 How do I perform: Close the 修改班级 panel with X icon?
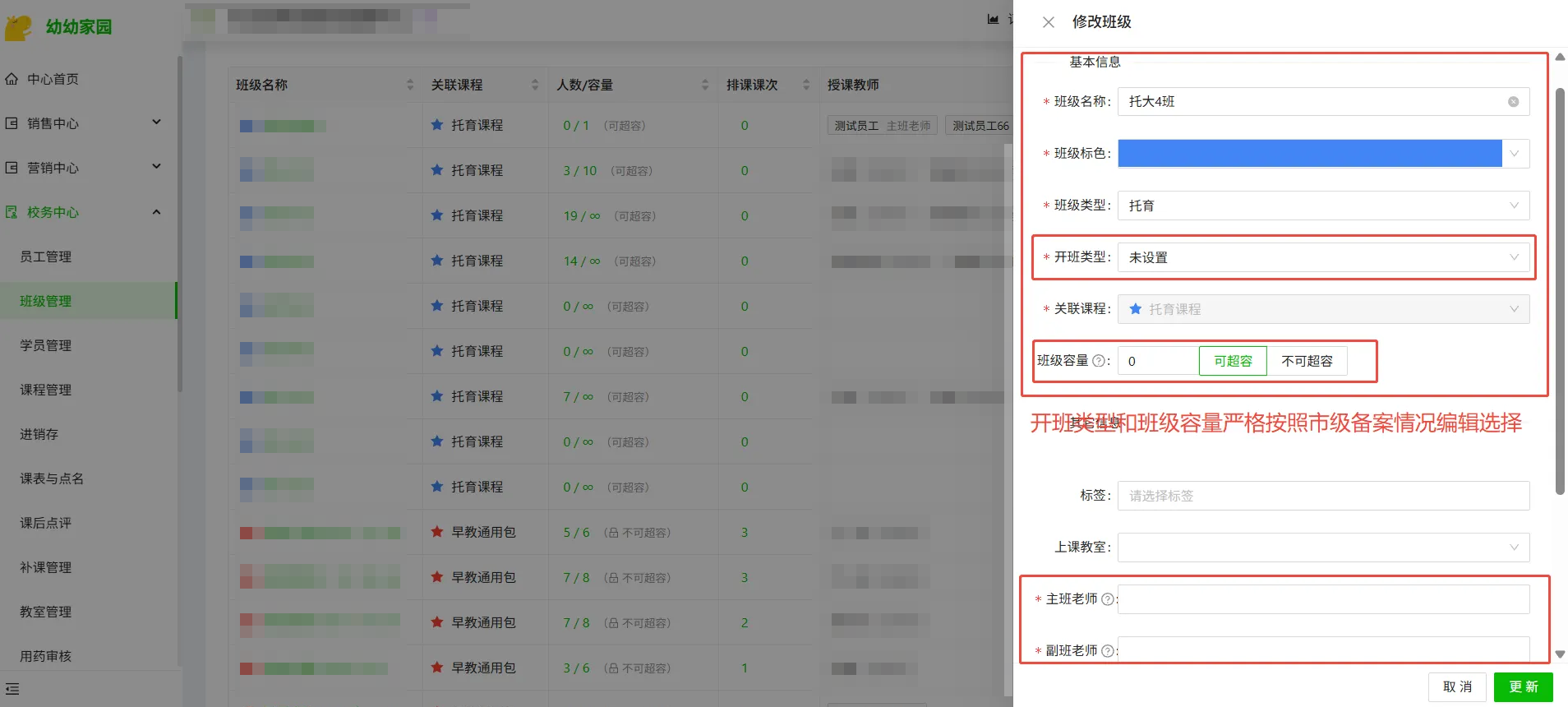click(1049, 22)
